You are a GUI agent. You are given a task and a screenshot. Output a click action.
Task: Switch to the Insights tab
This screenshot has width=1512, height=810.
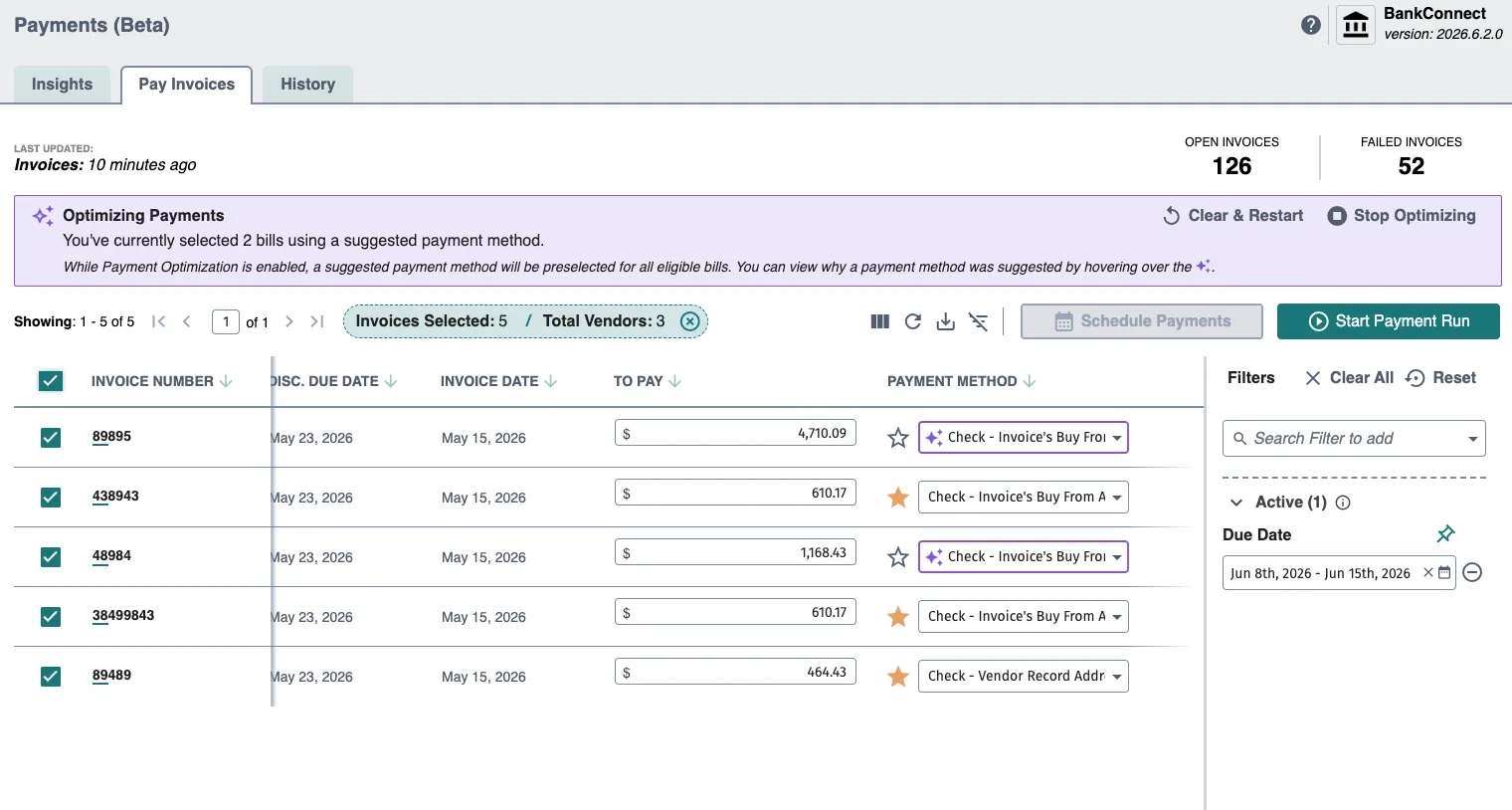click(62, 85)
